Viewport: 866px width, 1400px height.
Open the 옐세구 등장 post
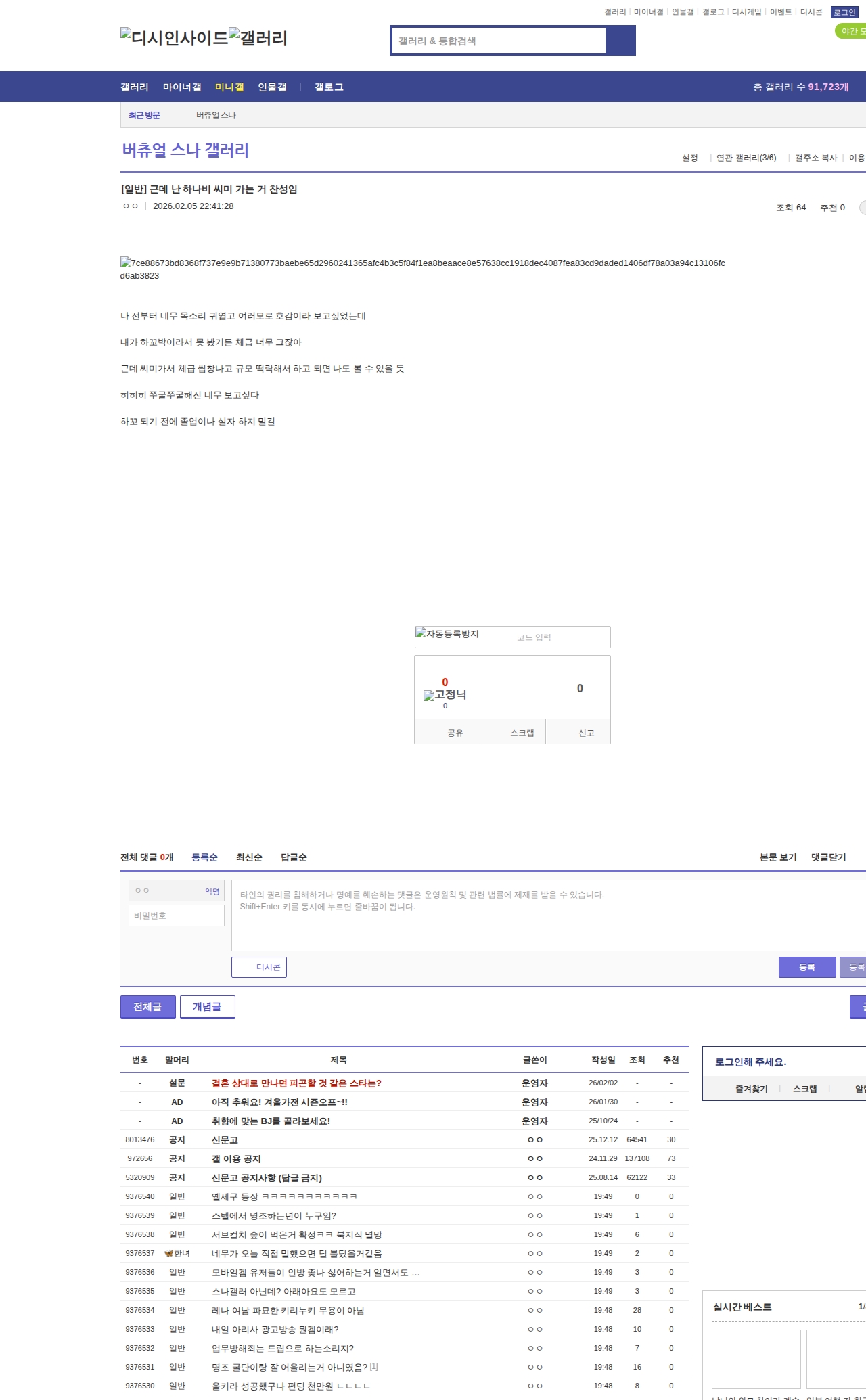(284, 1196)
